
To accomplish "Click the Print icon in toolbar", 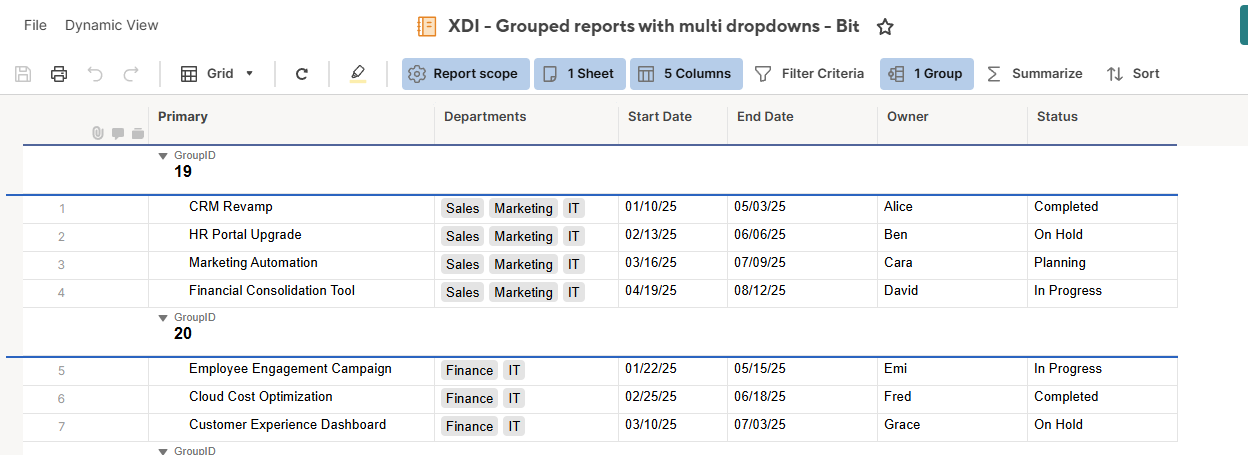I will point(59,74).
